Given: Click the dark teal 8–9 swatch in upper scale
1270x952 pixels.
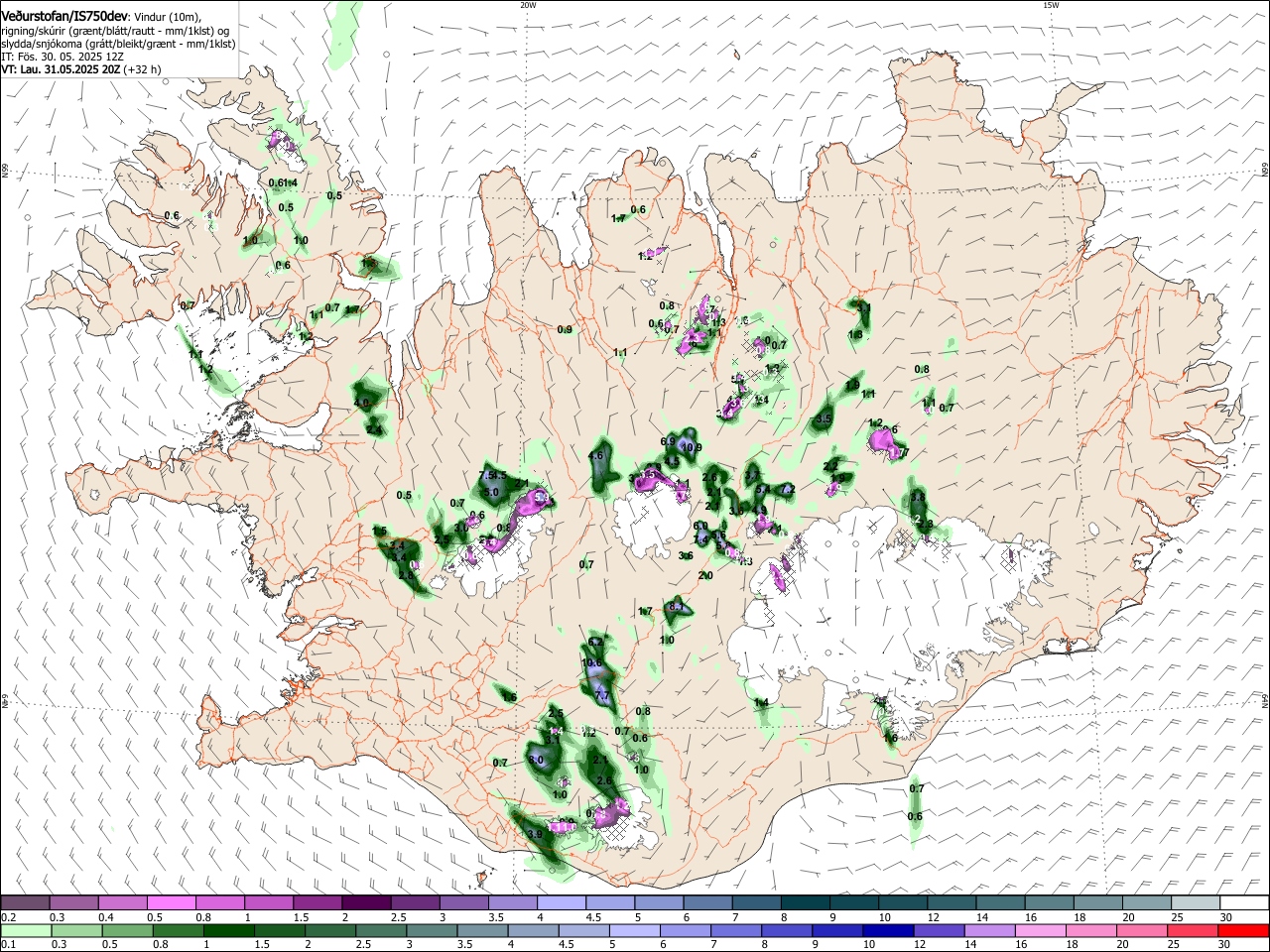Looking at the screenshot, I should coord(806,903).
